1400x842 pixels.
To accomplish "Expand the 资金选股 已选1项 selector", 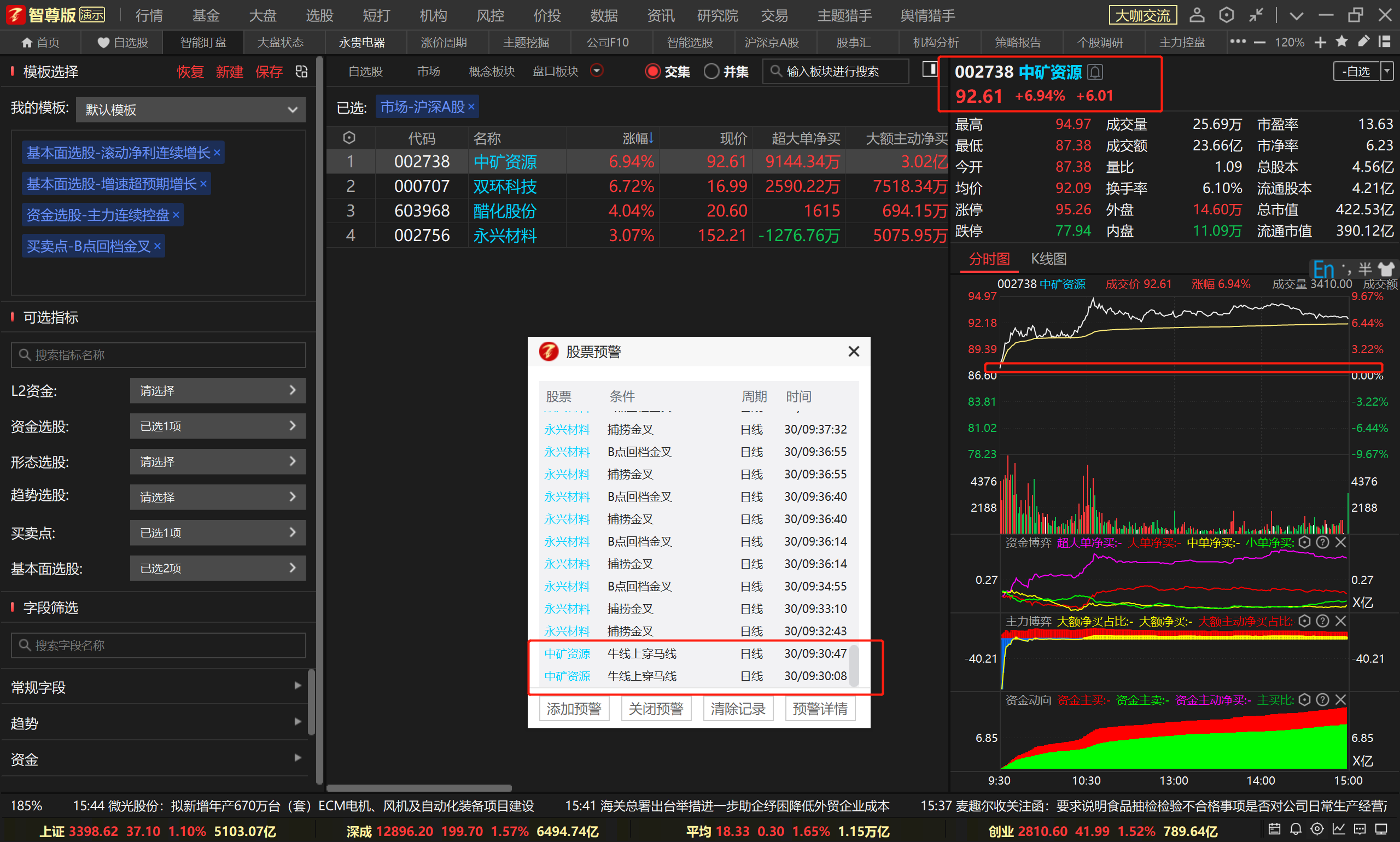I will click(218, 426).
